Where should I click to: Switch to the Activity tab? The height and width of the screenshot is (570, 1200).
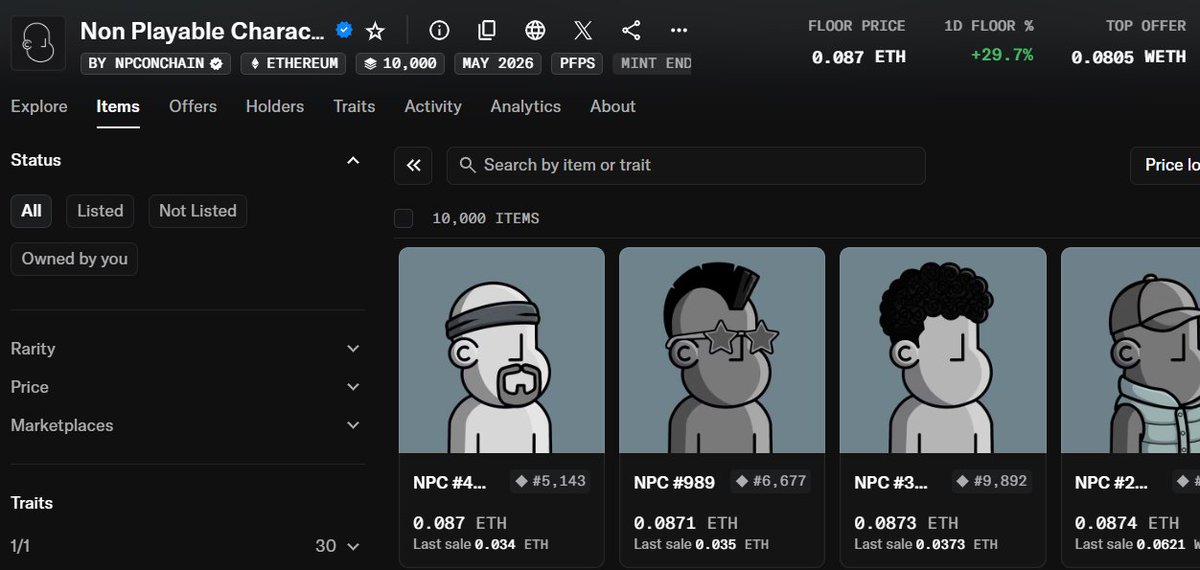[433, 106]
